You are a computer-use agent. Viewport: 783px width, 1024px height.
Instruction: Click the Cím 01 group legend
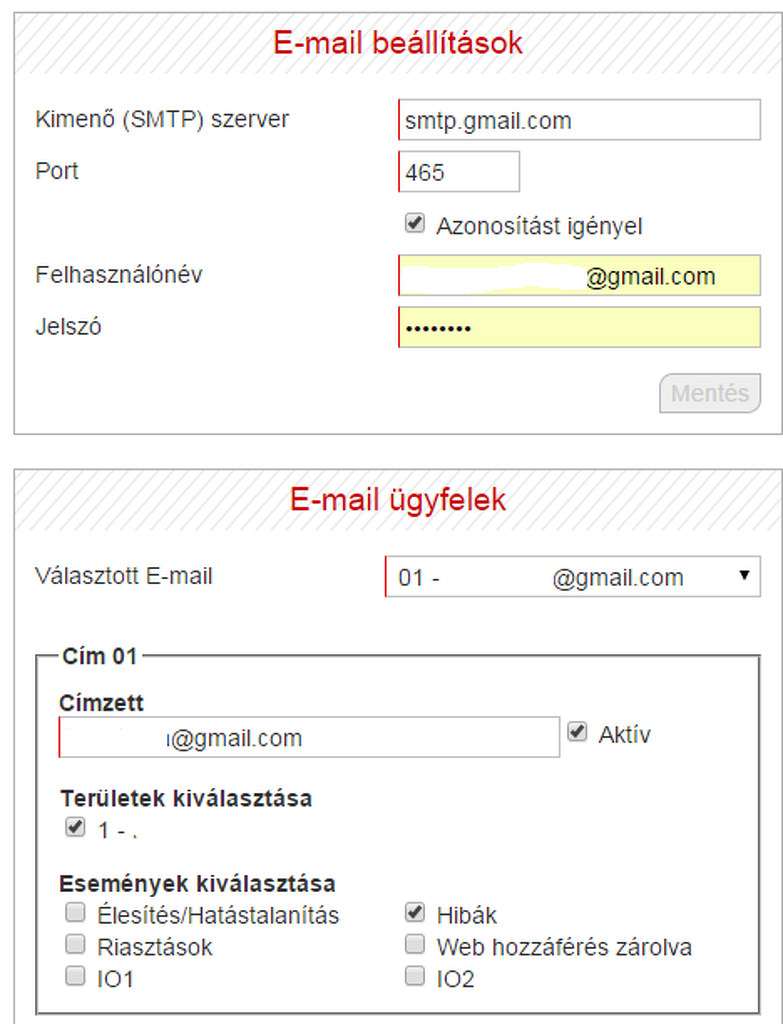click(x=99, y=657)
